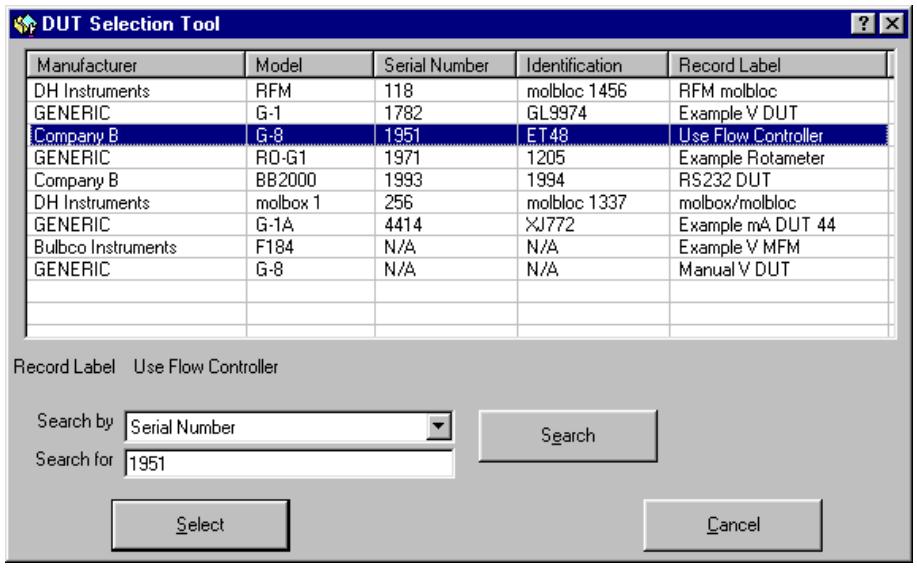
Task: Click serial number cell 1782
Action: (x=446, y=113)
